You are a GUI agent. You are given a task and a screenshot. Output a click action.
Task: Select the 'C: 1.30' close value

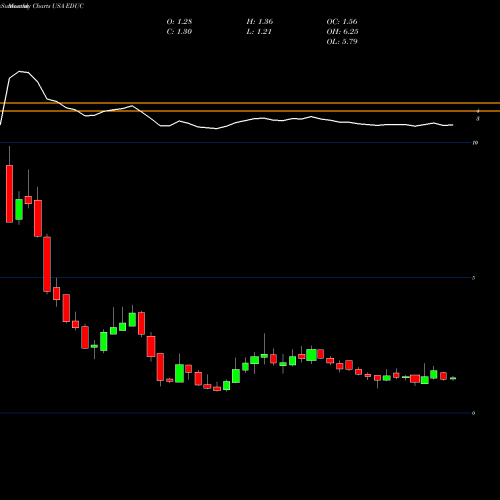[x=179, y=31]
